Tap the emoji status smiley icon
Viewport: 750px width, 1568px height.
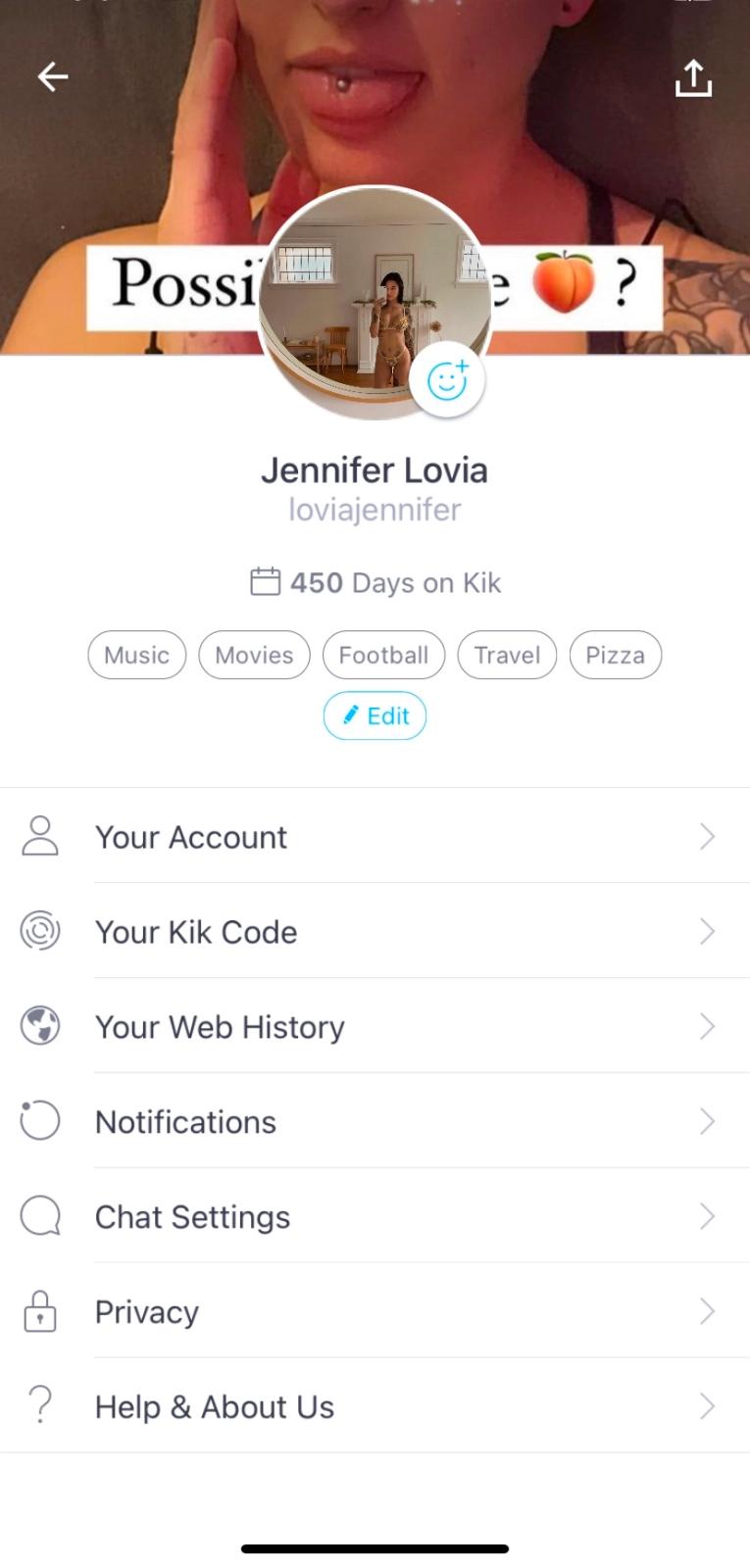[447, 380]
